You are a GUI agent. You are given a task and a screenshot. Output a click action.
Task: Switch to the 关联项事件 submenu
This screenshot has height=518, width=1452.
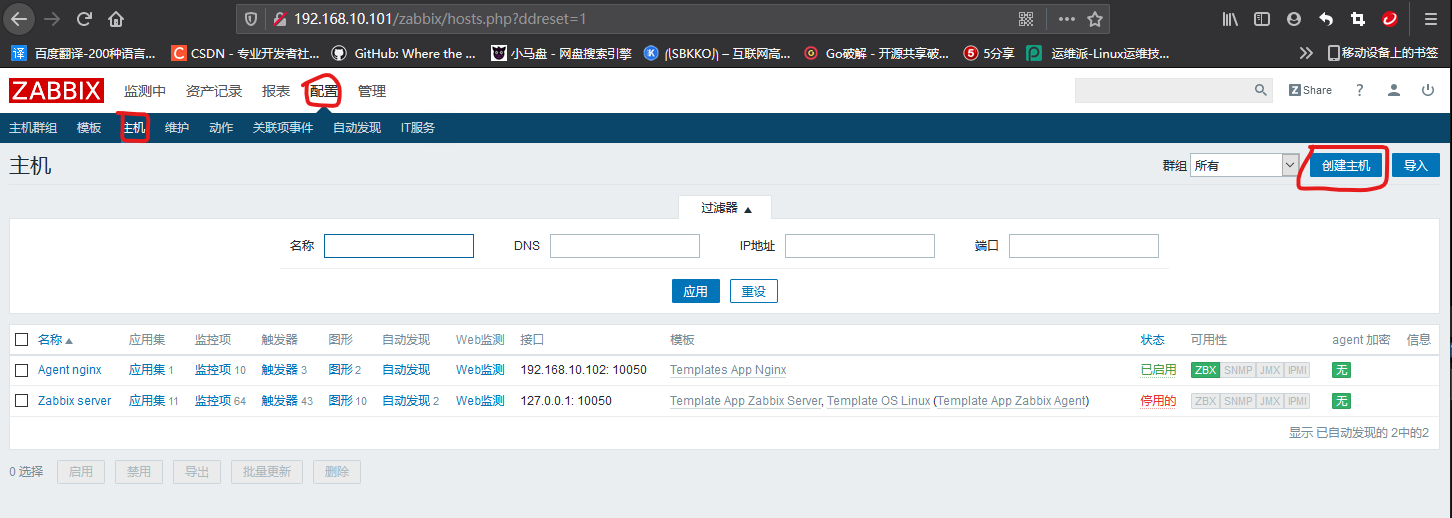(283, 128)
